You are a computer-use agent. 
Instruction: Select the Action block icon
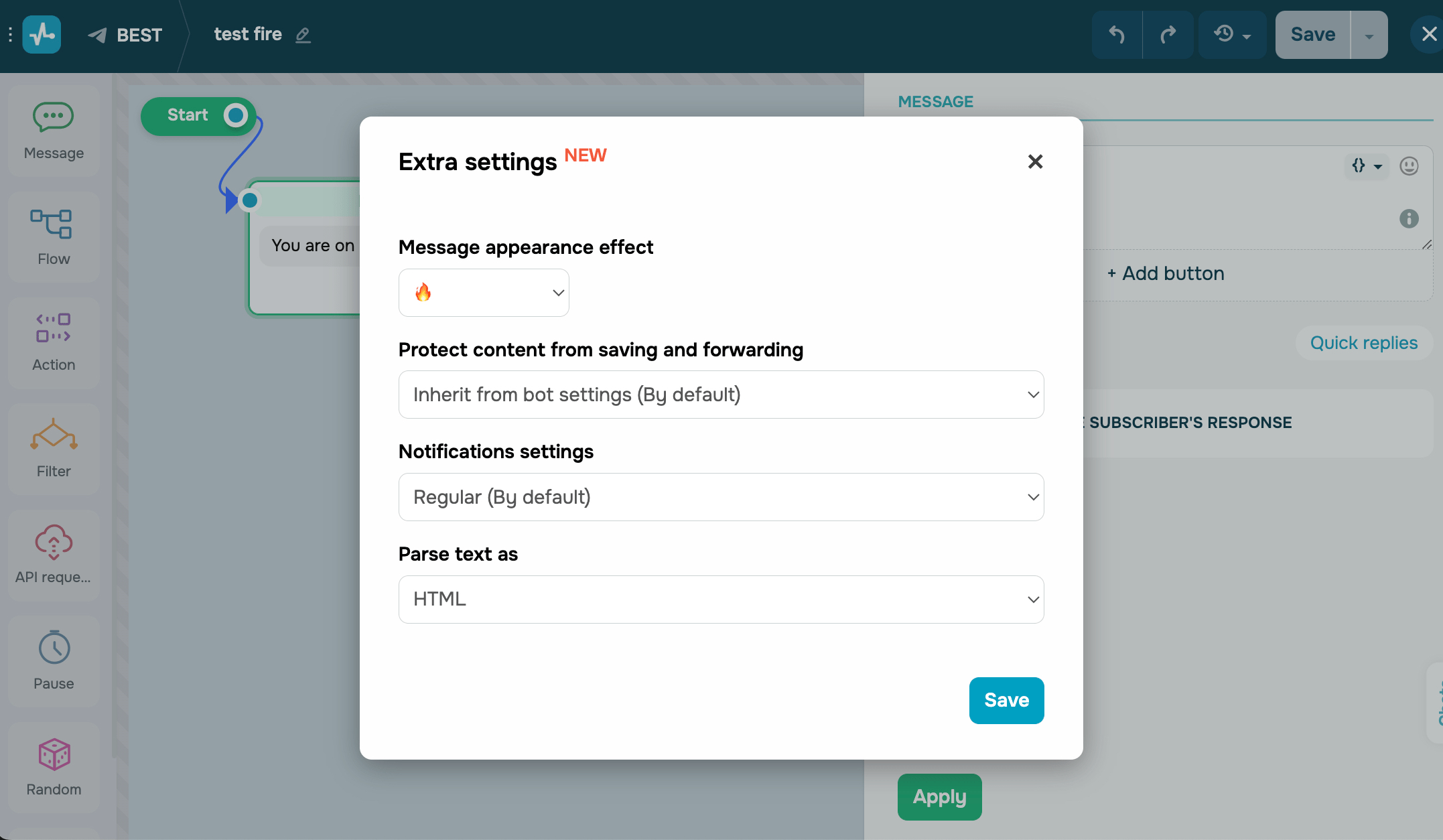point(54,328)
